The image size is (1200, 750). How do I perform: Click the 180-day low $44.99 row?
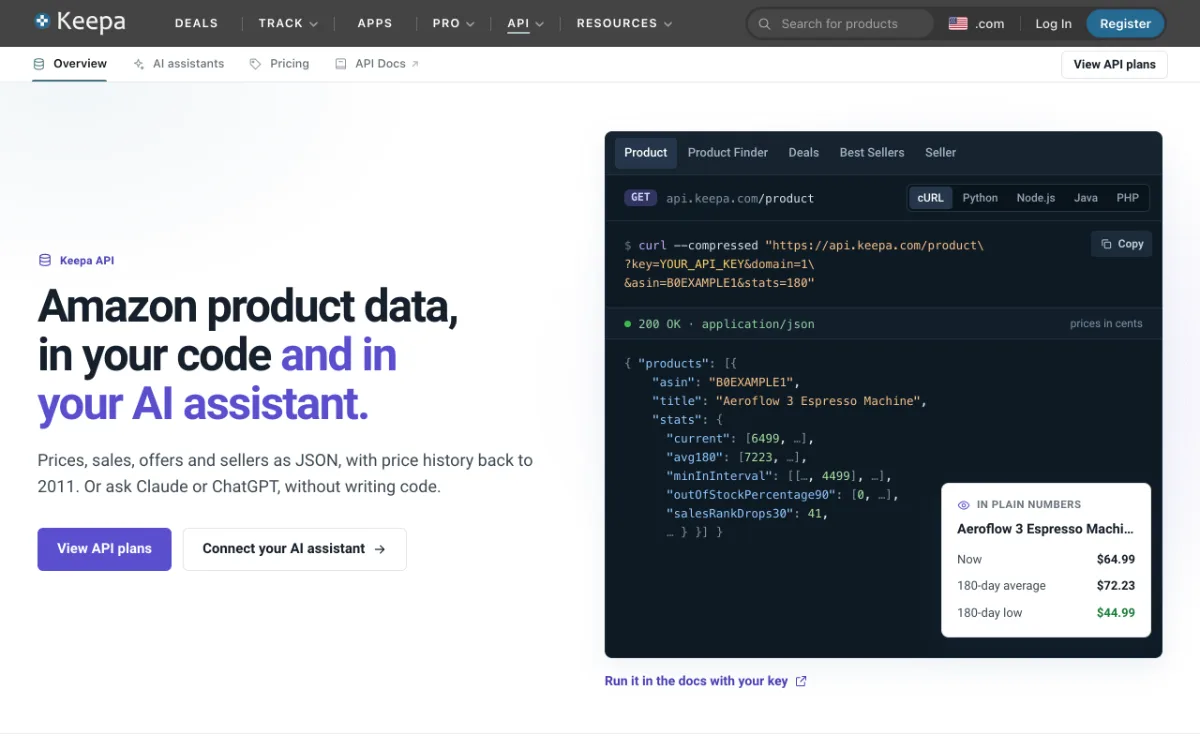coord(1046,613)
